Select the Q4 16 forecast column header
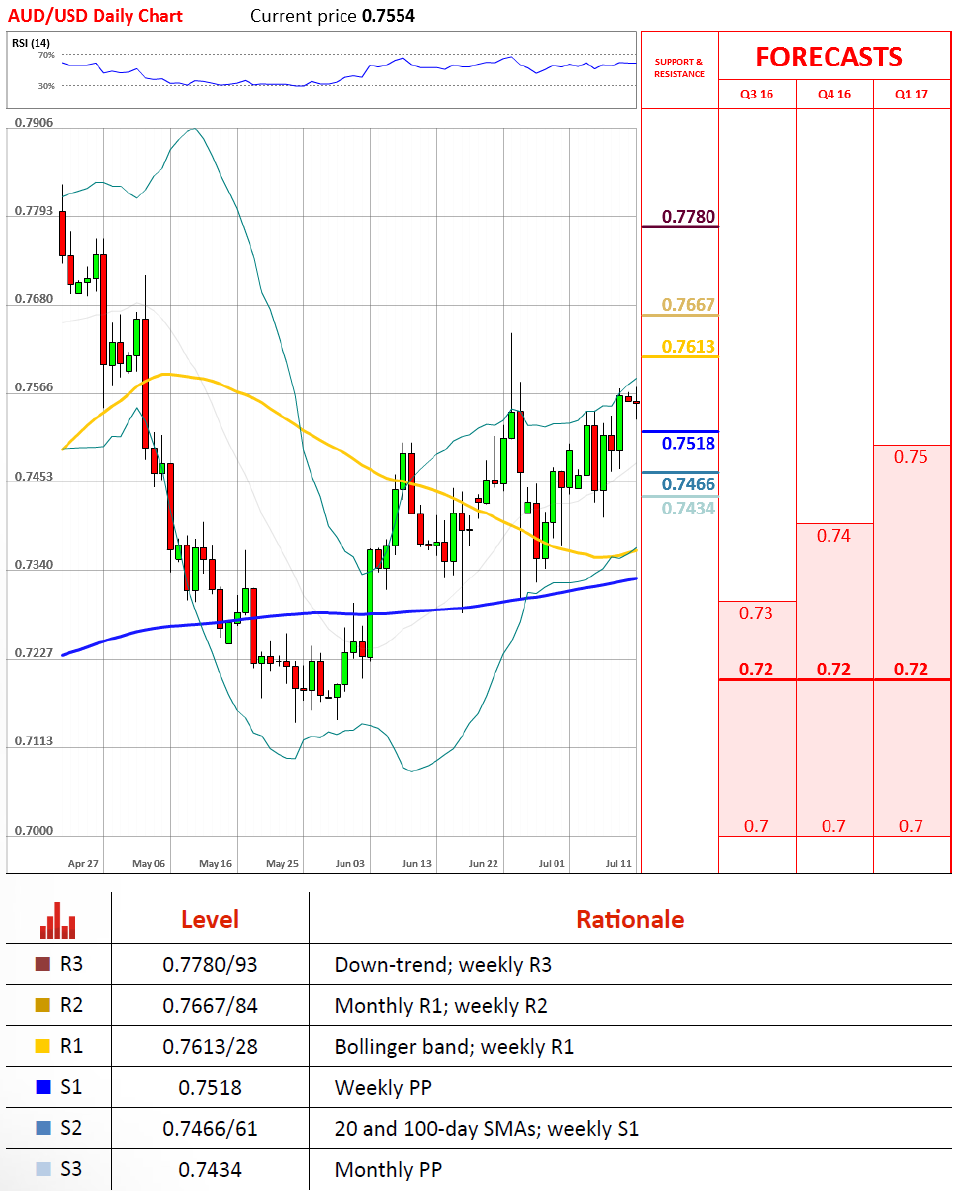The image size is (959, 1191). click(x=834, y=94)
